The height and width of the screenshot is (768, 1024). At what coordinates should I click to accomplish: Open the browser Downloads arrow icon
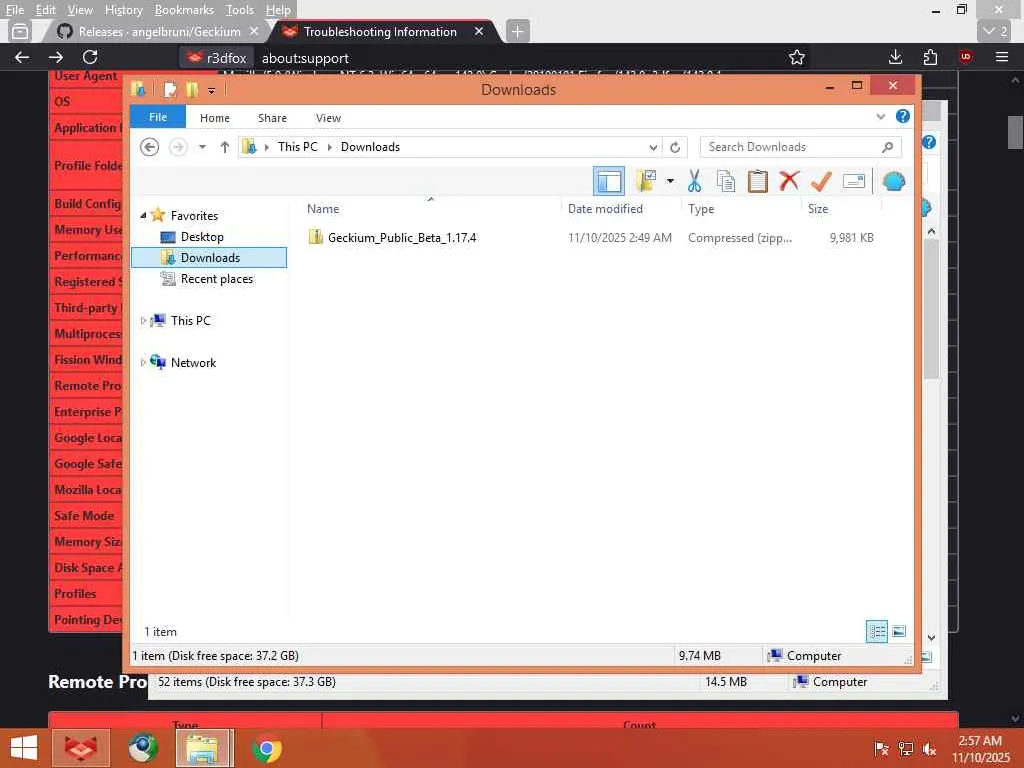pyautogui.click(x=895, y=57)
